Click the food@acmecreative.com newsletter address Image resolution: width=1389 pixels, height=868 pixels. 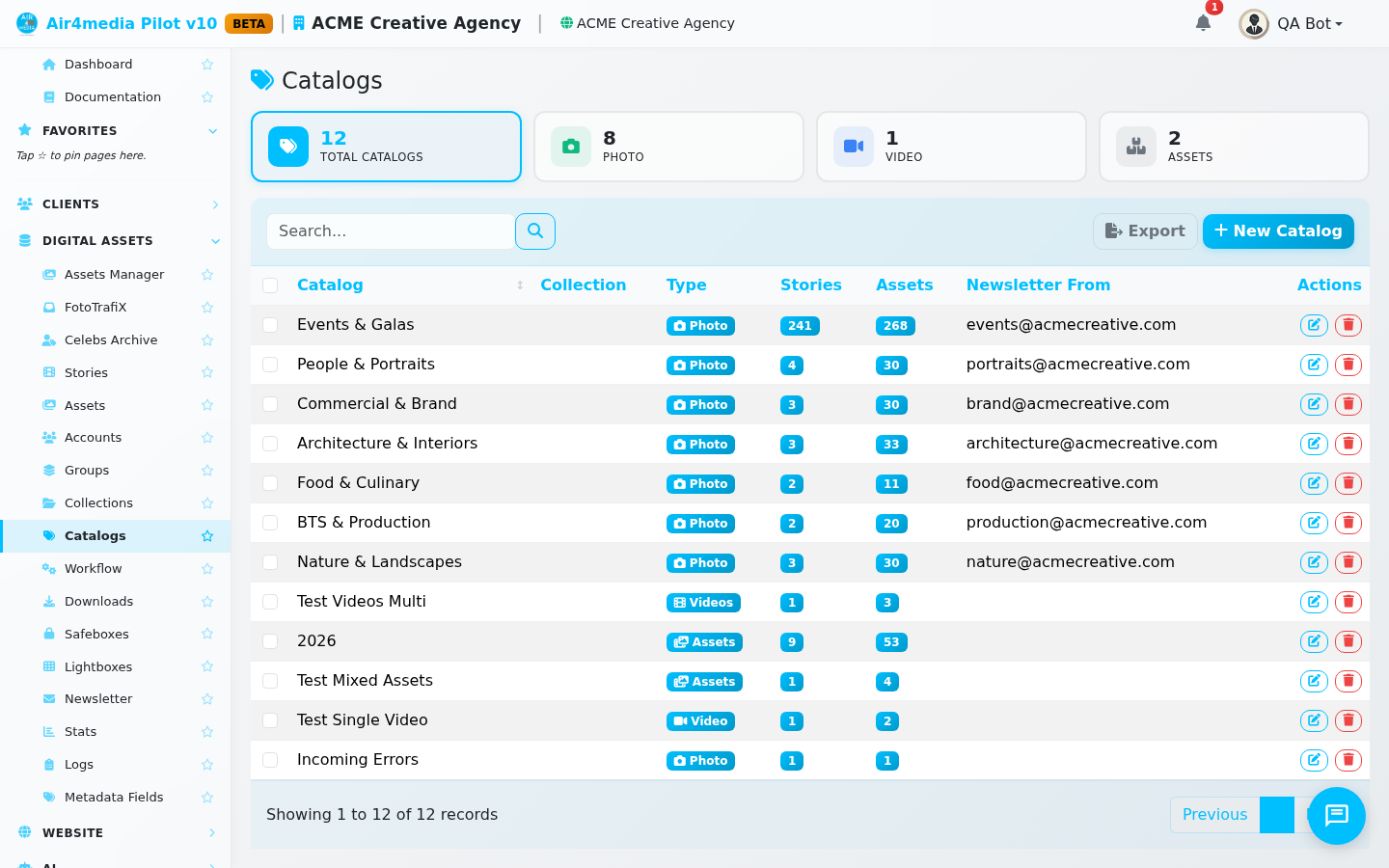(1062, 483)
